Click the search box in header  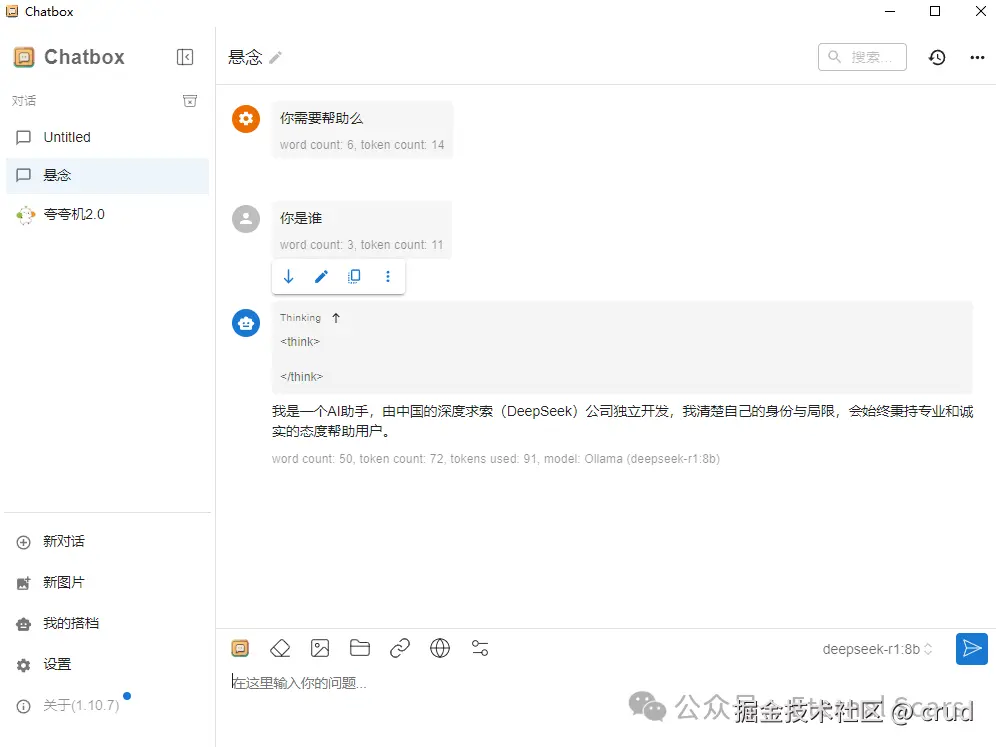click(862, 57)
